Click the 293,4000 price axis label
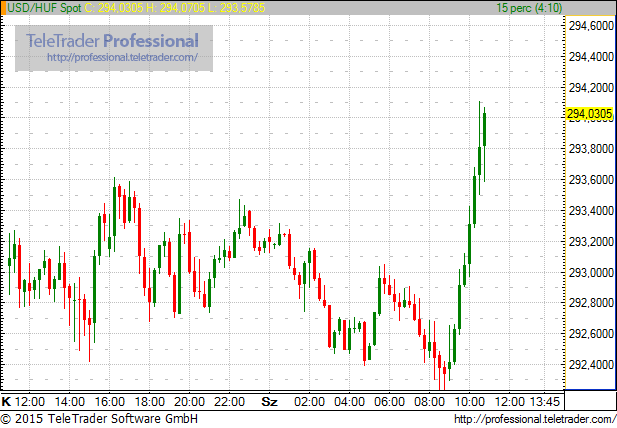Image resolution: width=617 pixels, height=428 pixels. coord(591,211)
